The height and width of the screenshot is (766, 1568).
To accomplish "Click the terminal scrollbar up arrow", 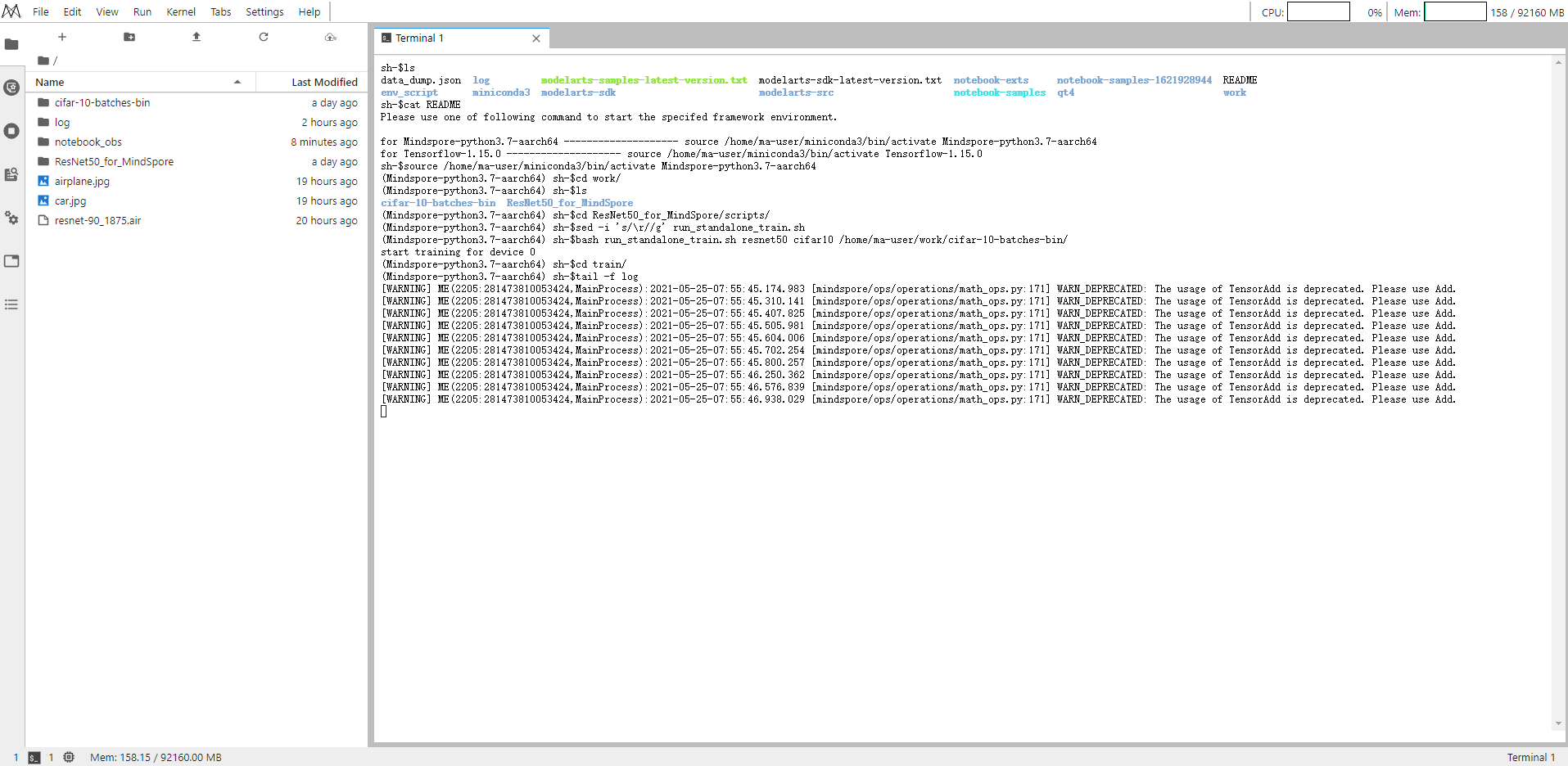I will (1558, 62).
